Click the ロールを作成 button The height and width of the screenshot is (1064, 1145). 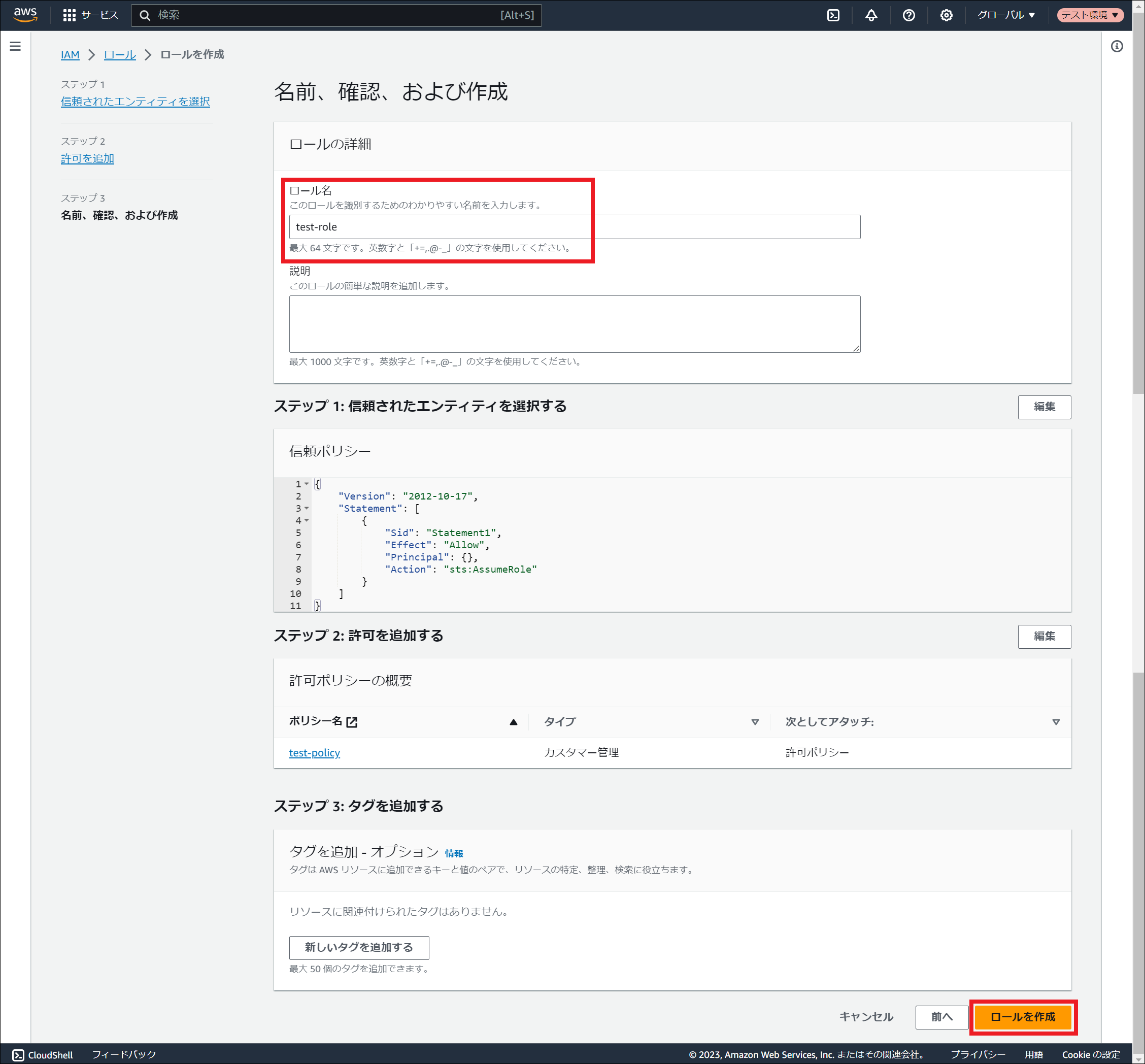pyautogui.click(x=1022, y=1017)
